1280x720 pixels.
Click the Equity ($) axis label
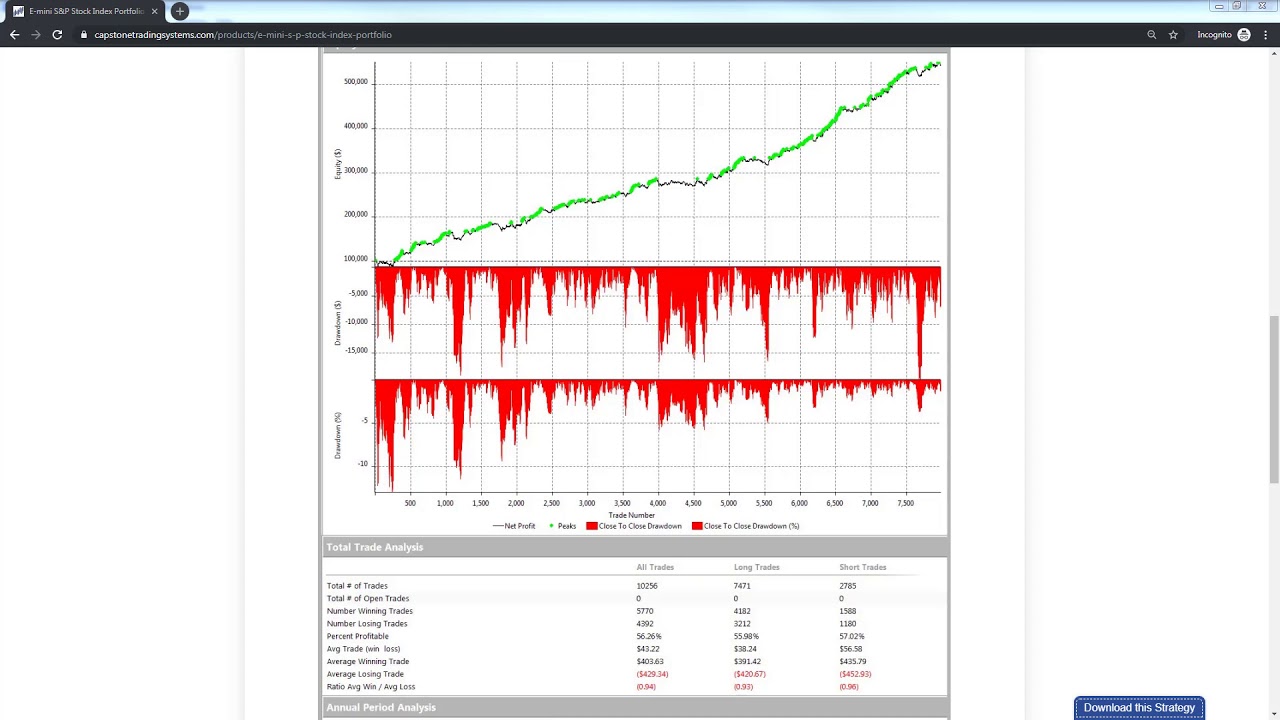coord(338,164)
